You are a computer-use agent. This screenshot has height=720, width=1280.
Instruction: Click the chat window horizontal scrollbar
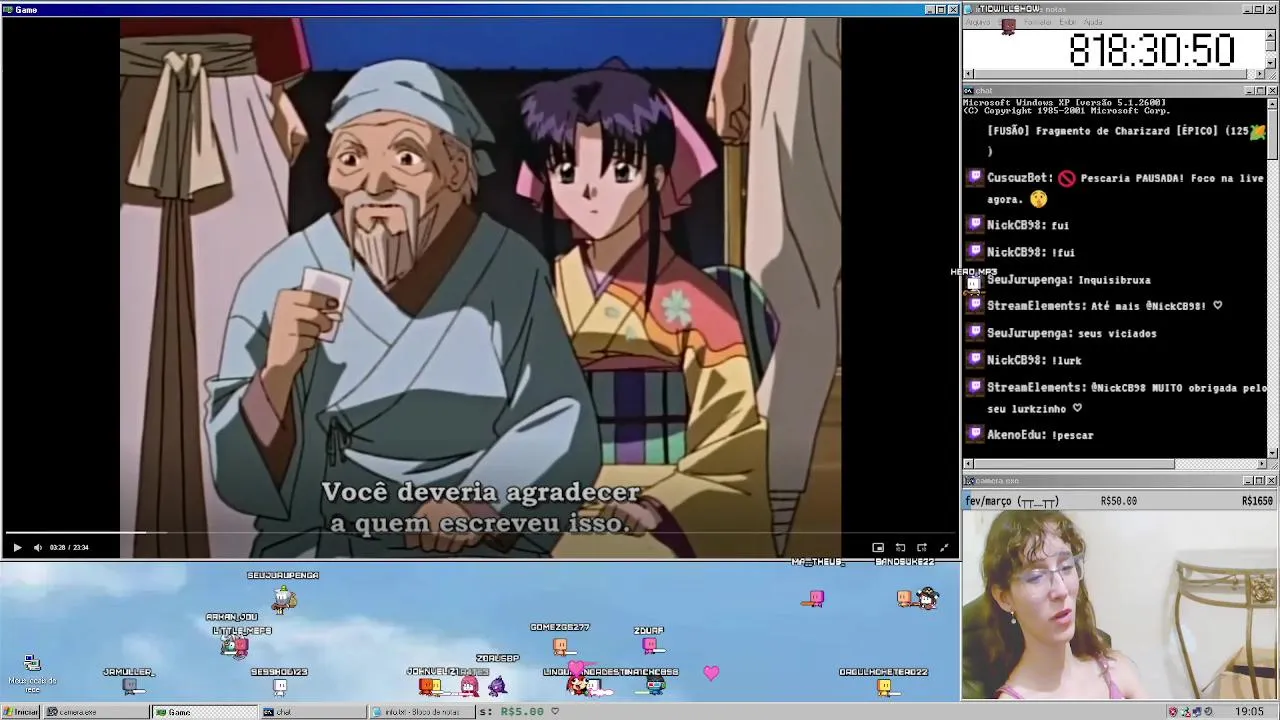(1115, 464)
